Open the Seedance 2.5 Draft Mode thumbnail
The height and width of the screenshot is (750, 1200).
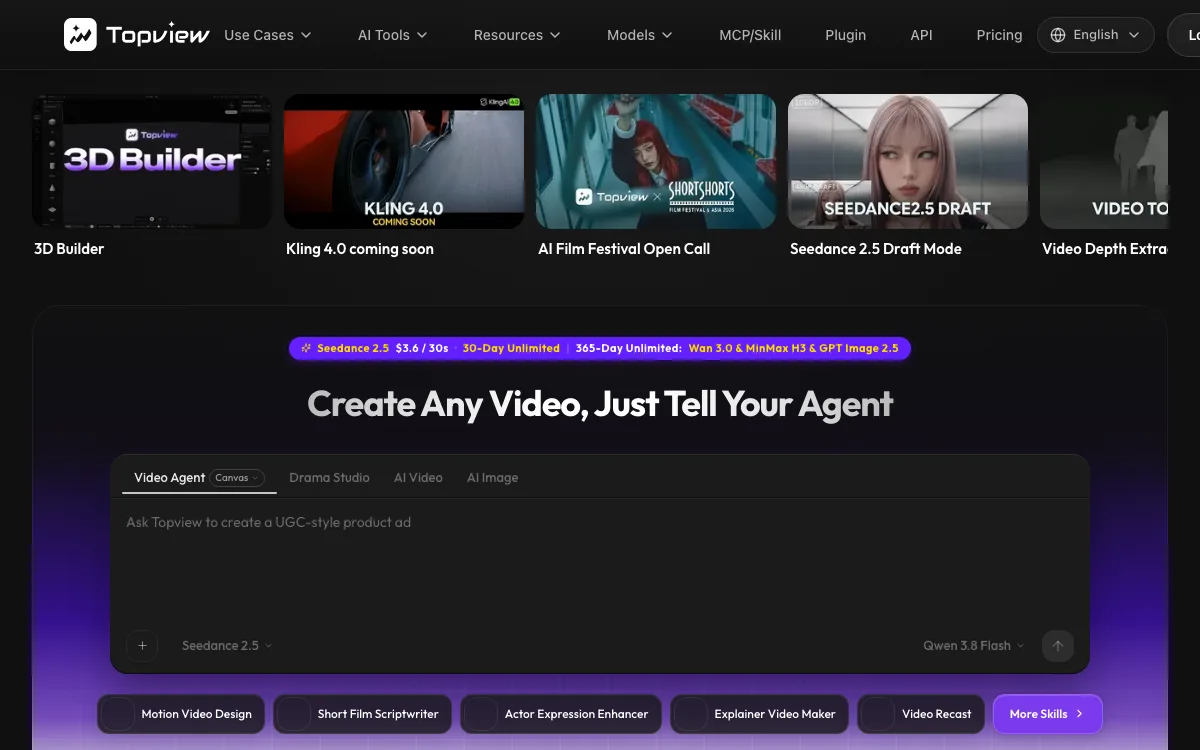click(x=908, y=162)
